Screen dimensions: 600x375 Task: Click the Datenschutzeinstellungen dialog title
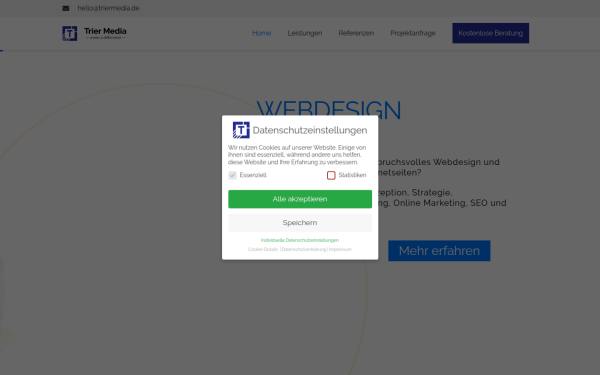tap(310, 130)
